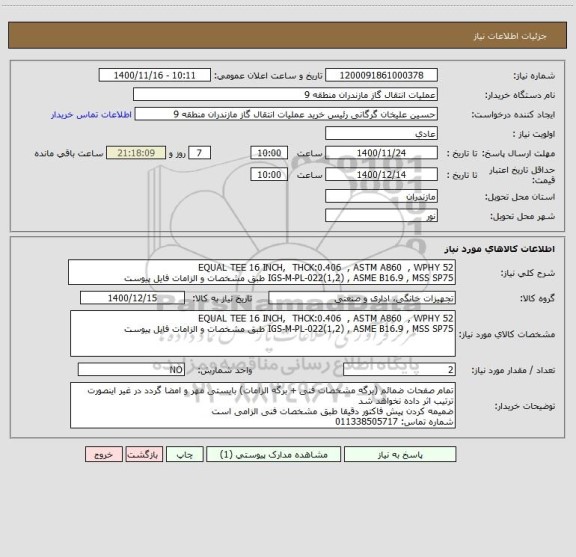Click the priority field عادی
Screen dimensions: 576x557
pos(381,134)
